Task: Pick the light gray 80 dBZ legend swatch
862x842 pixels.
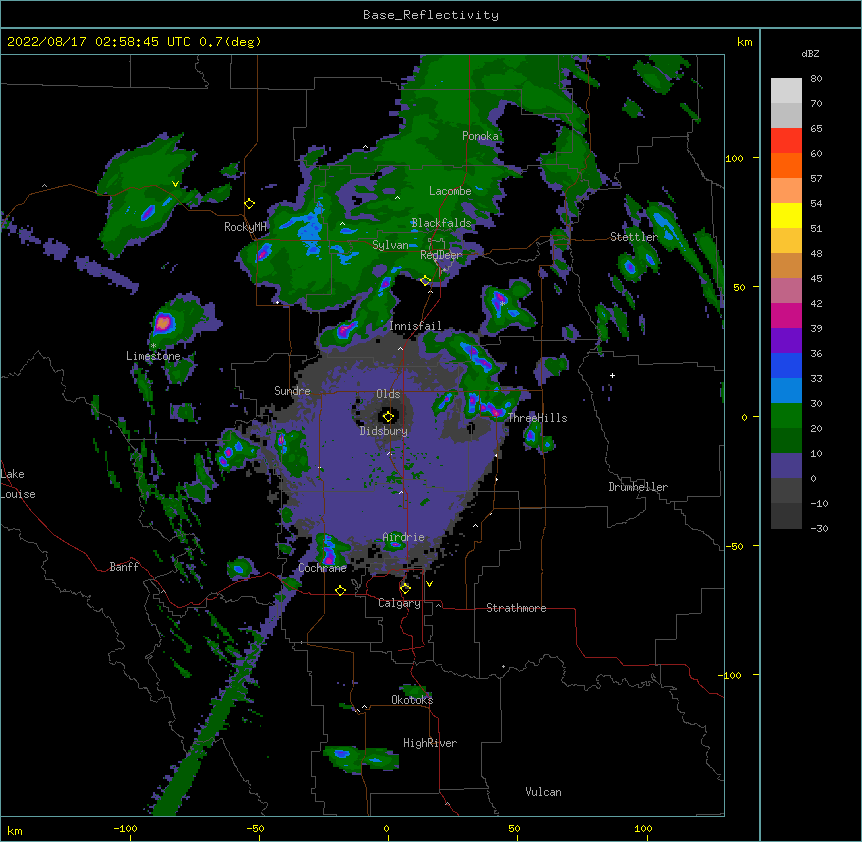Action: tap(786, 91)
